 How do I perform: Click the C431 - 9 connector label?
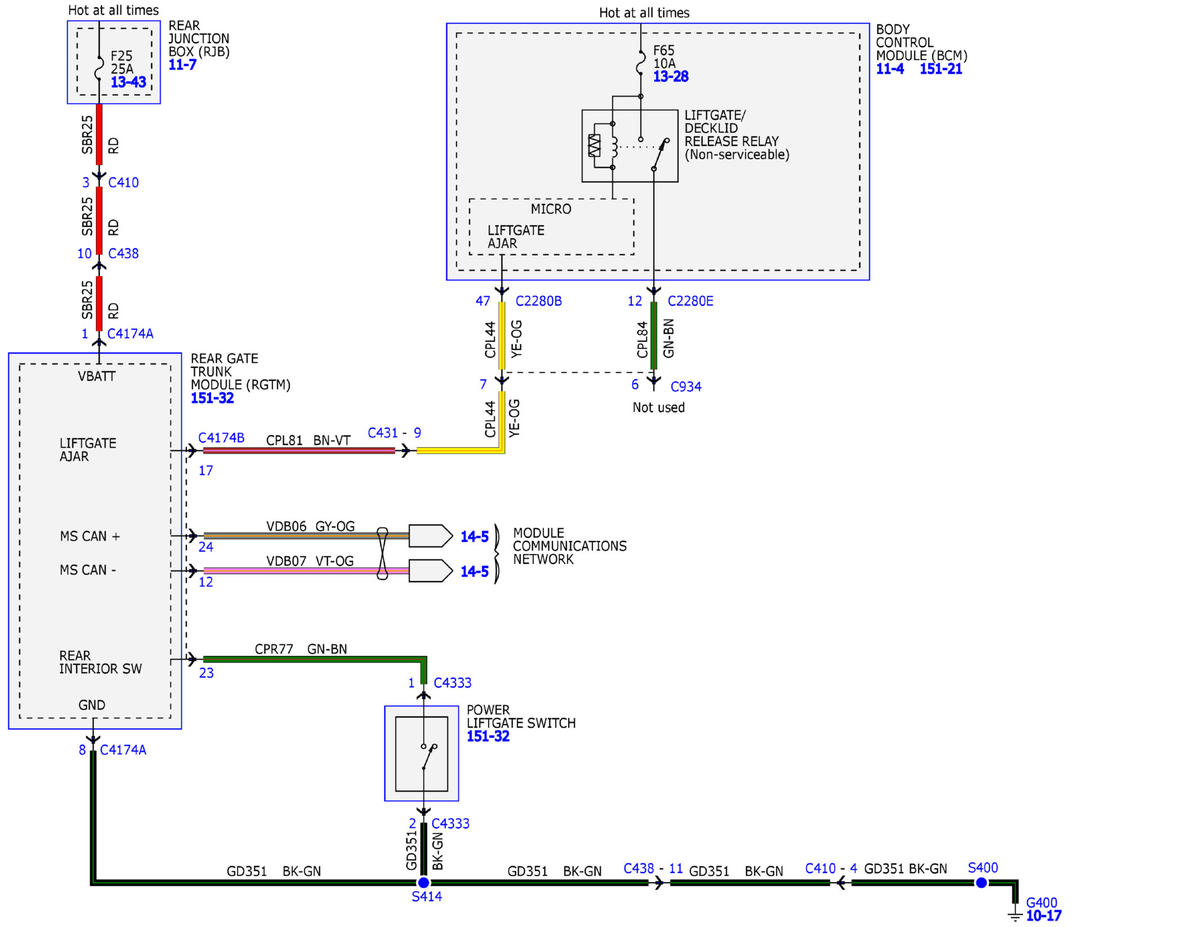[394, 434]
